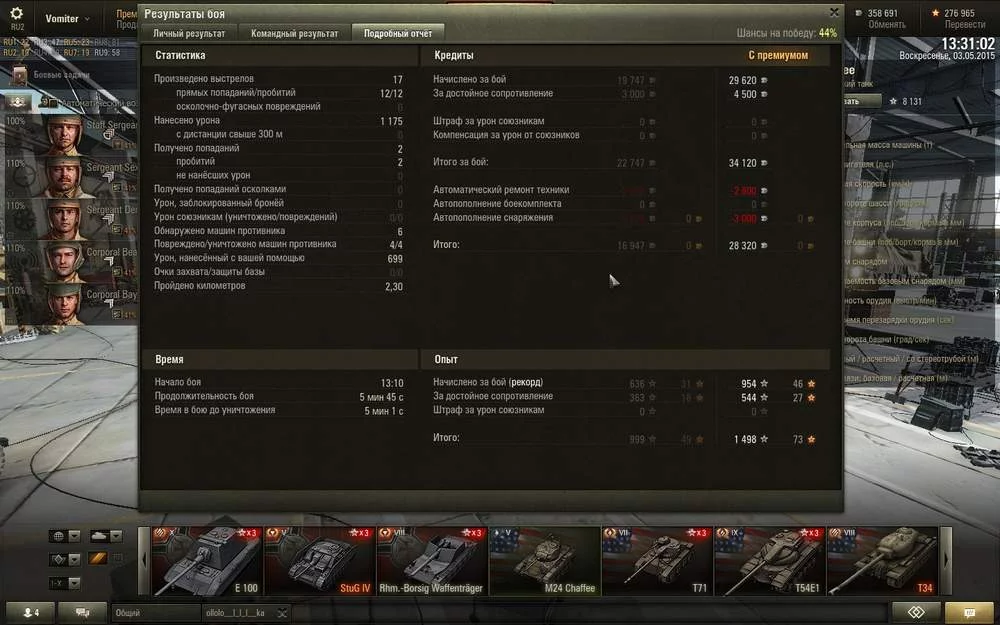This screenshot has height=625, width=1000.
Task: Click the right arrow of tank carousel
Action: [x=946, y=561]
